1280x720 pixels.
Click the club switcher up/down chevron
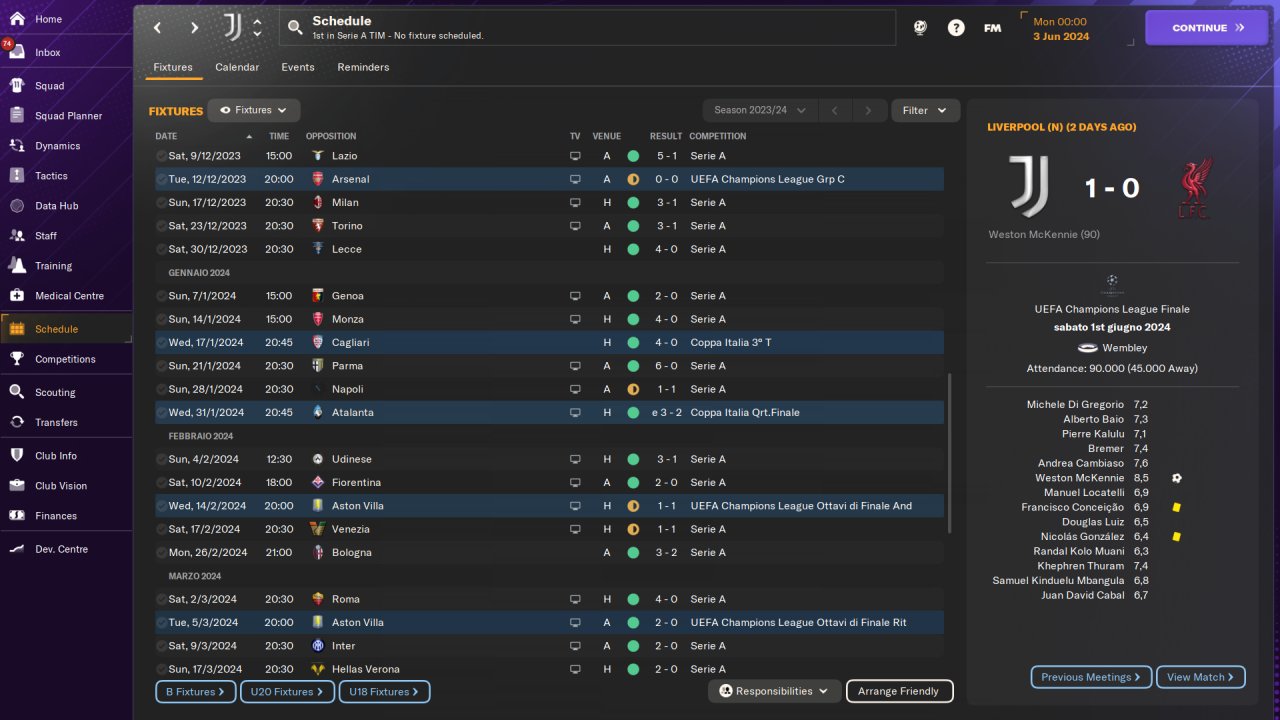pyautogui.click(x=257, y=27)
